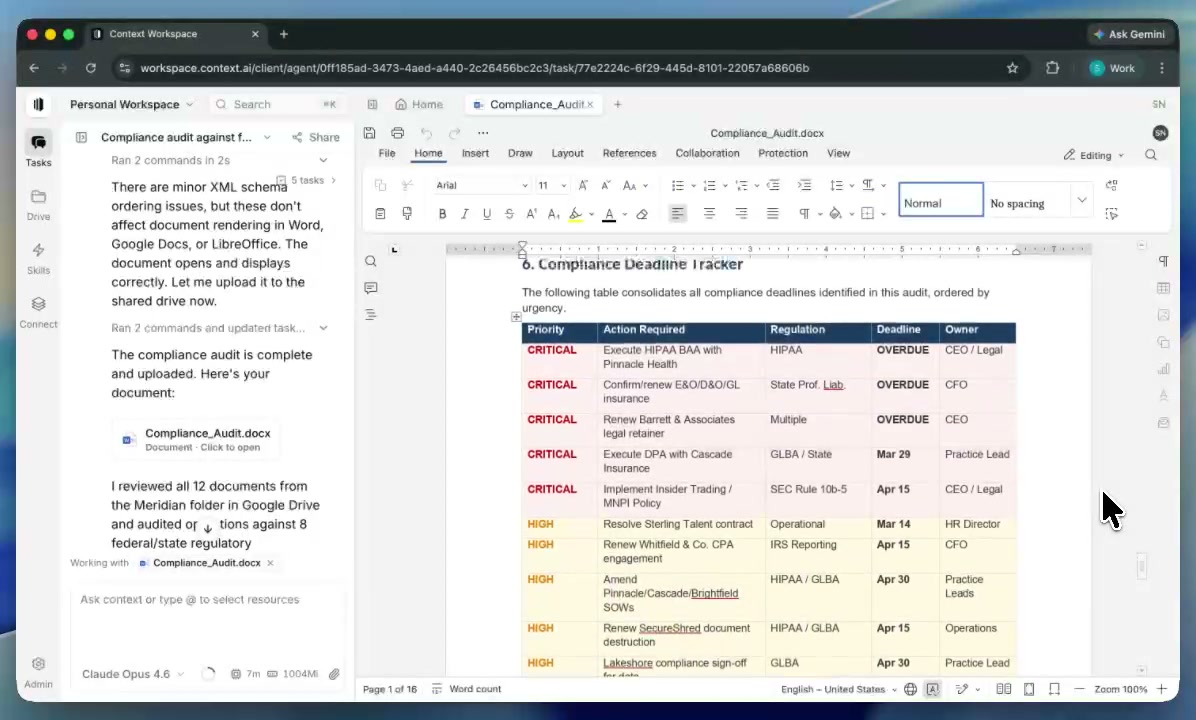Open Compliance_Audit.docx file card in chat
Viewport: 1196px width, 720px height.
(196, 439)
